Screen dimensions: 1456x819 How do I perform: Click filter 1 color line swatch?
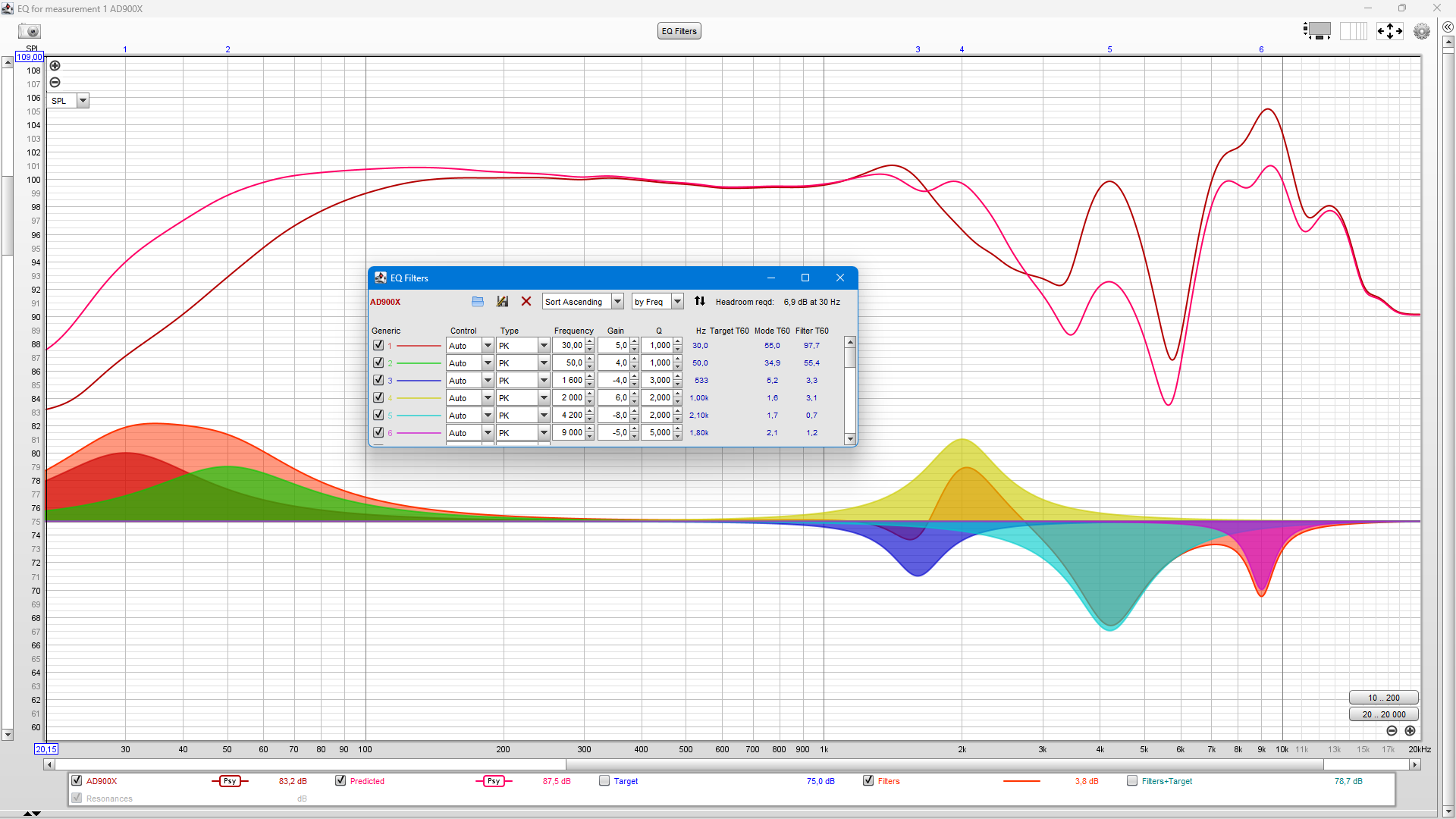419,346
